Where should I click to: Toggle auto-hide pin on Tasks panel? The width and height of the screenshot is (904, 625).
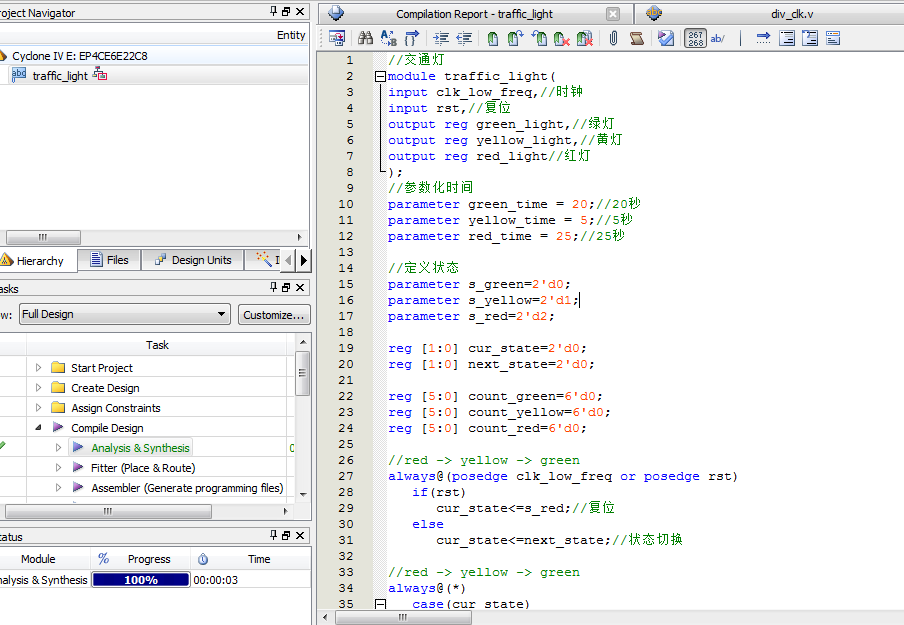pos(273,287)
